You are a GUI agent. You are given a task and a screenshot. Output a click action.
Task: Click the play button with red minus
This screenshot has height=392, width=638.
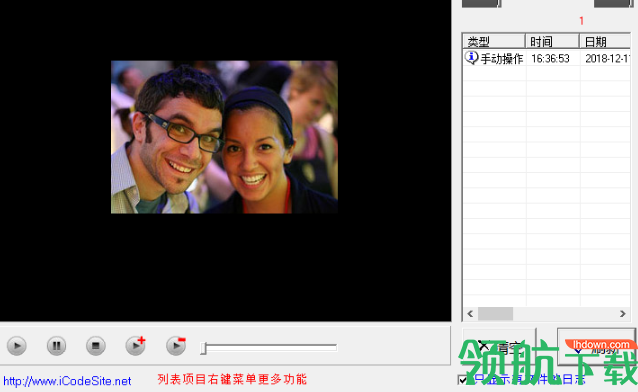click(176, 346)
